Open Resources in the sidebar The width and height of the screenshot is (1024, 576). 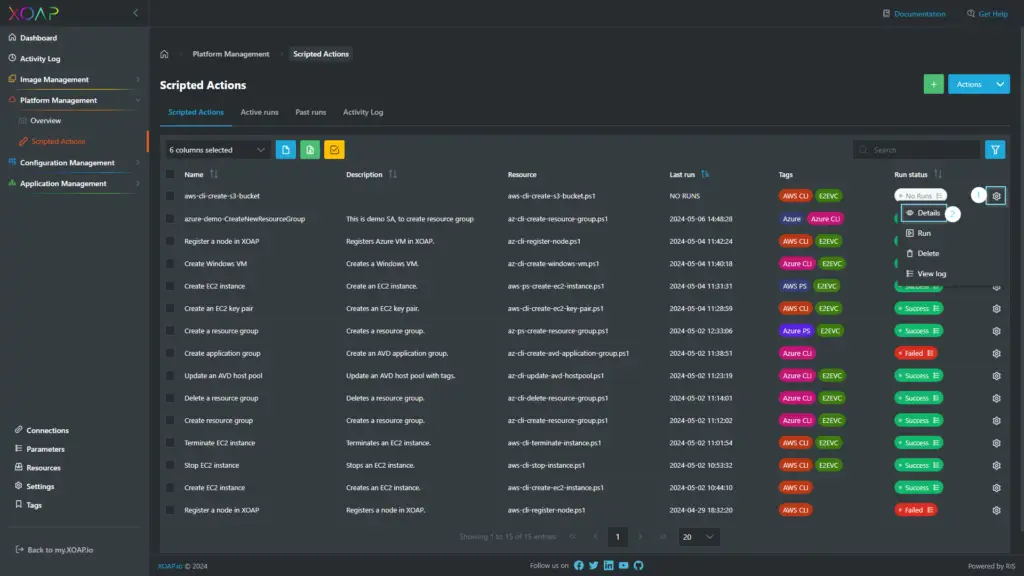pyautogui.click(x=43, y=468)
